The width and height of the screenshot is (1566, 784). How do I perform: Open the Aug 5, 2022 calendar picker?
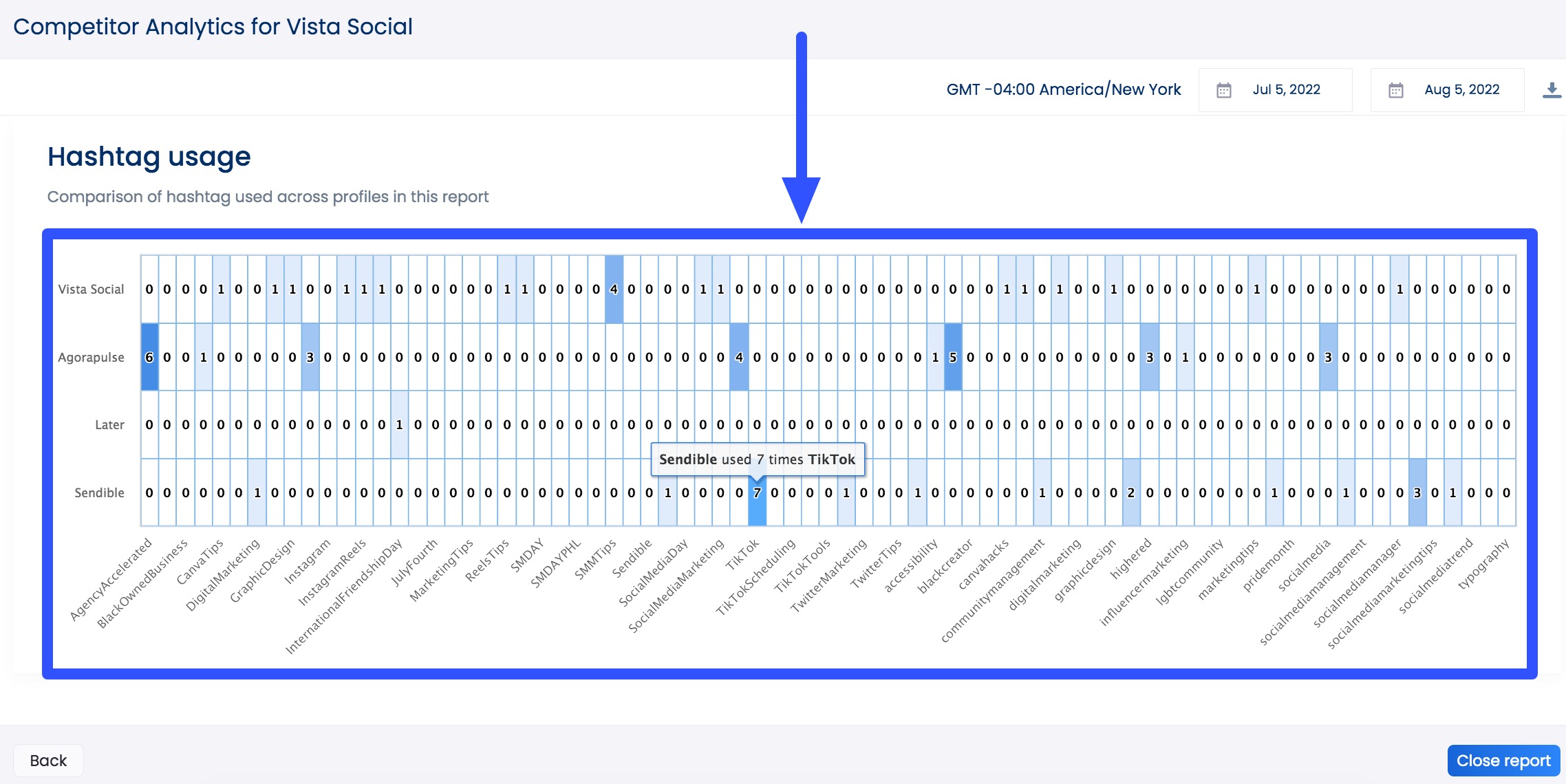pos(1397,89)
